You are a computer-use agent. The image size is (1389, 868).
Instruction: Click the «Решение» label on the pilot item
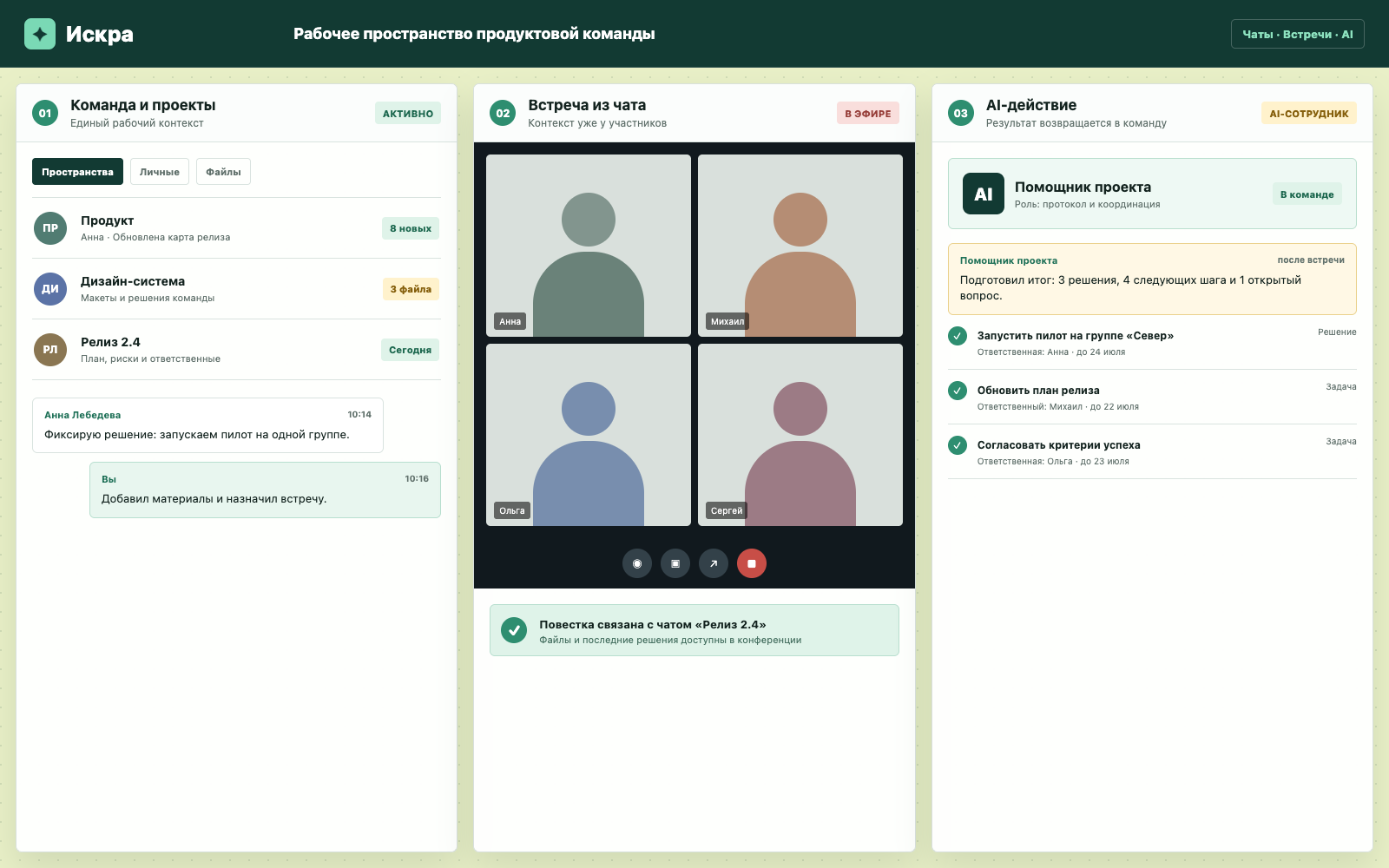pos(1337,332)
